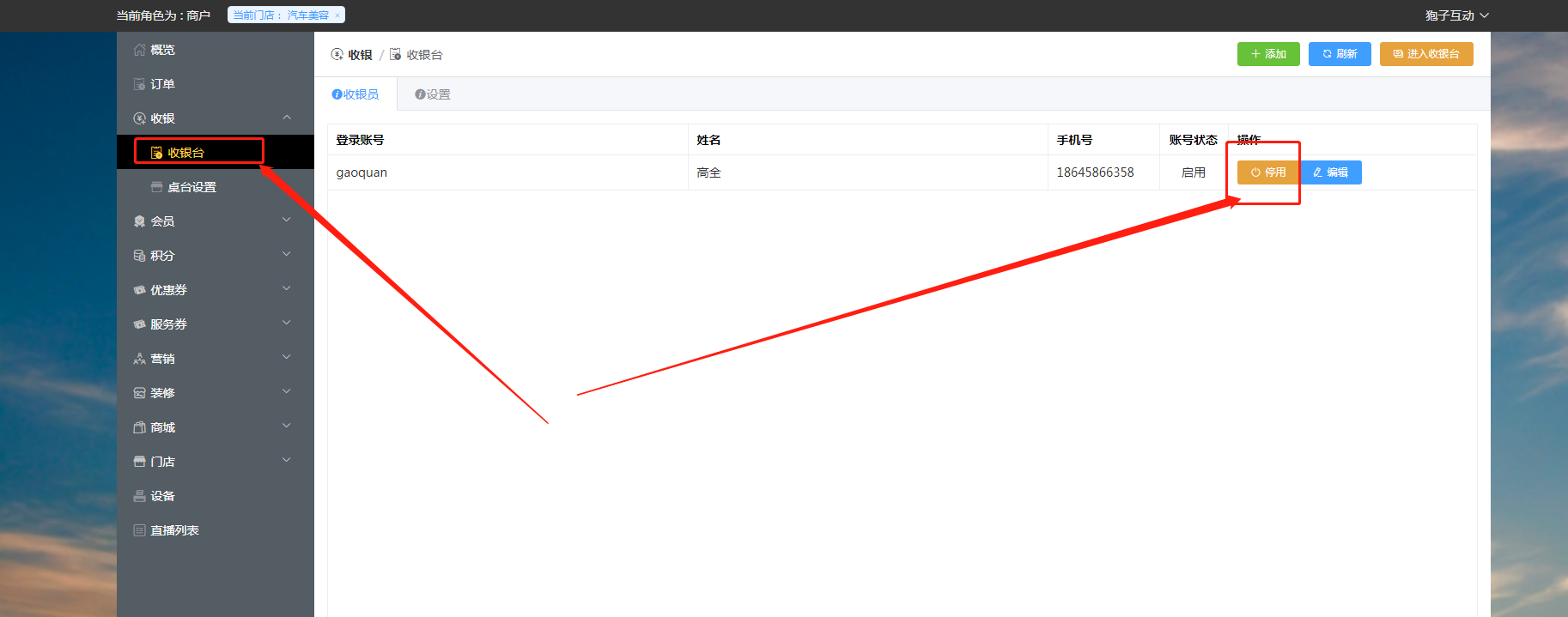Click the 设备 device icon

[139, 496]
